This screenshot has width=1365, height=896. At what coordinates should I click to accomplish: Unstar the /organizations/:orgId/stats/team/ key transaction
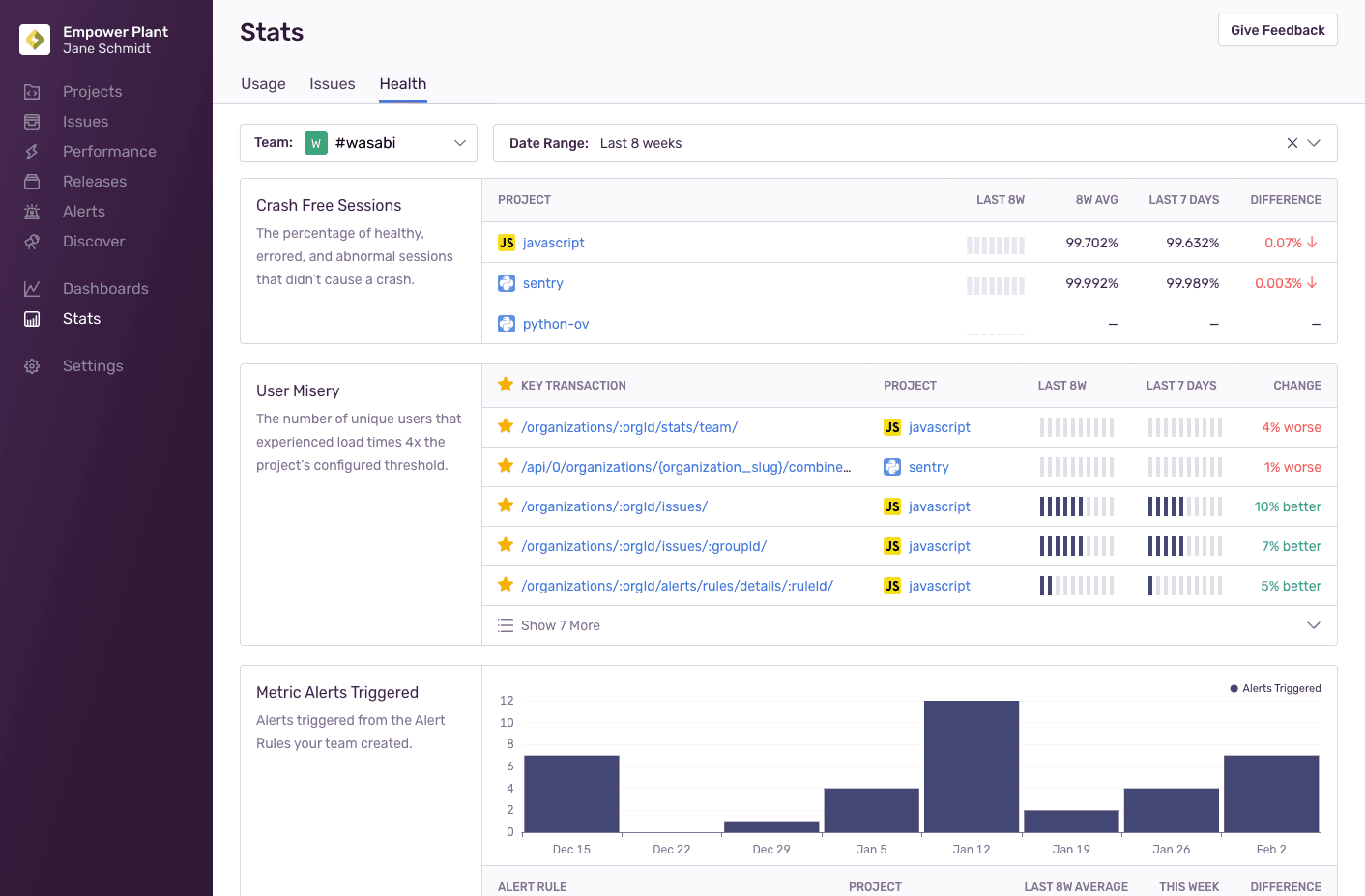point(505,426)
